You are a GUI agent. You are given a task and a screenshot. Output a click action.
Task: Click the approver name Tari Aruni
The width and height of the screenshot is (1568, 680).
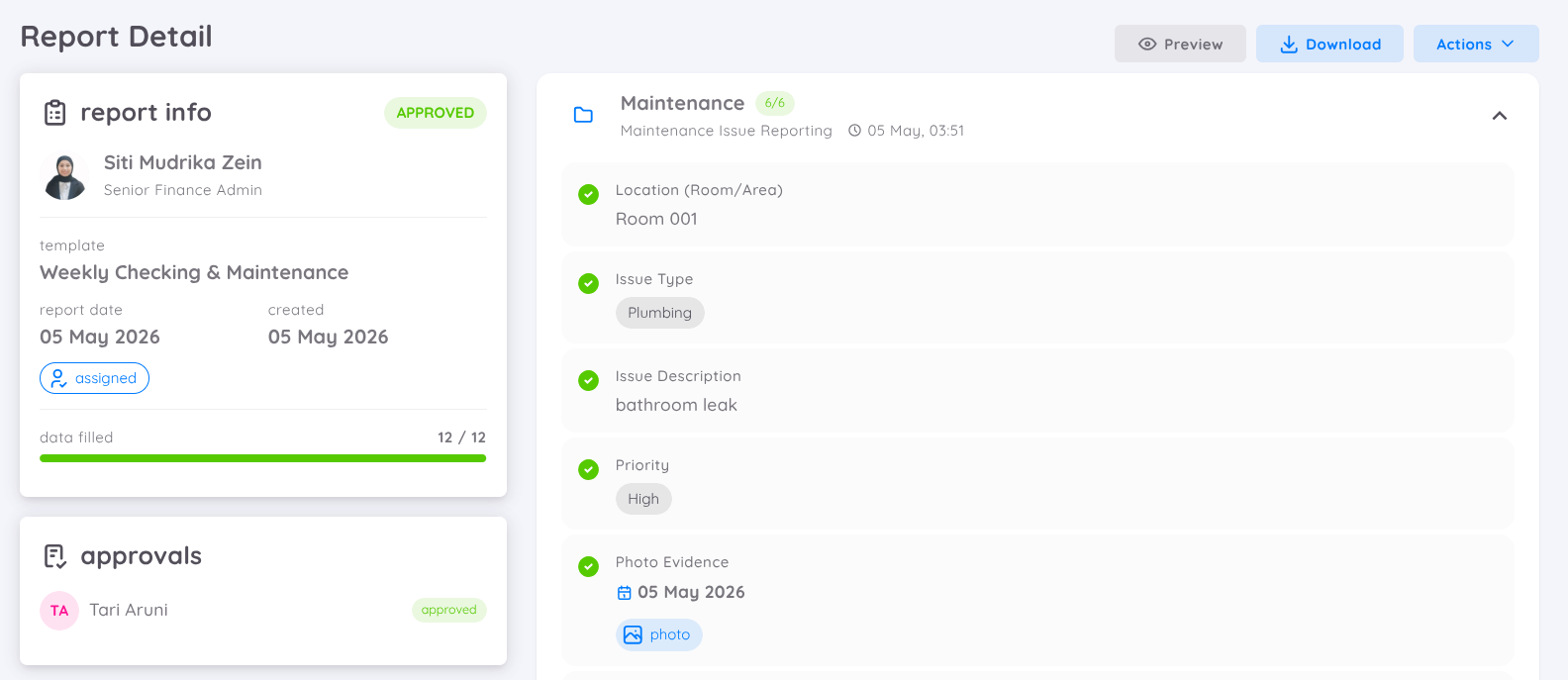(129, 610)
